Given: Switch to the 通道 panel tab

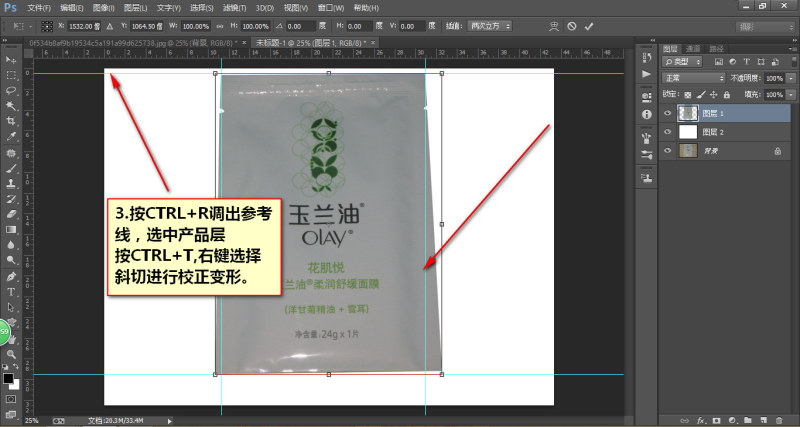Looking at the screenshot, I should (x=693, y=48).
